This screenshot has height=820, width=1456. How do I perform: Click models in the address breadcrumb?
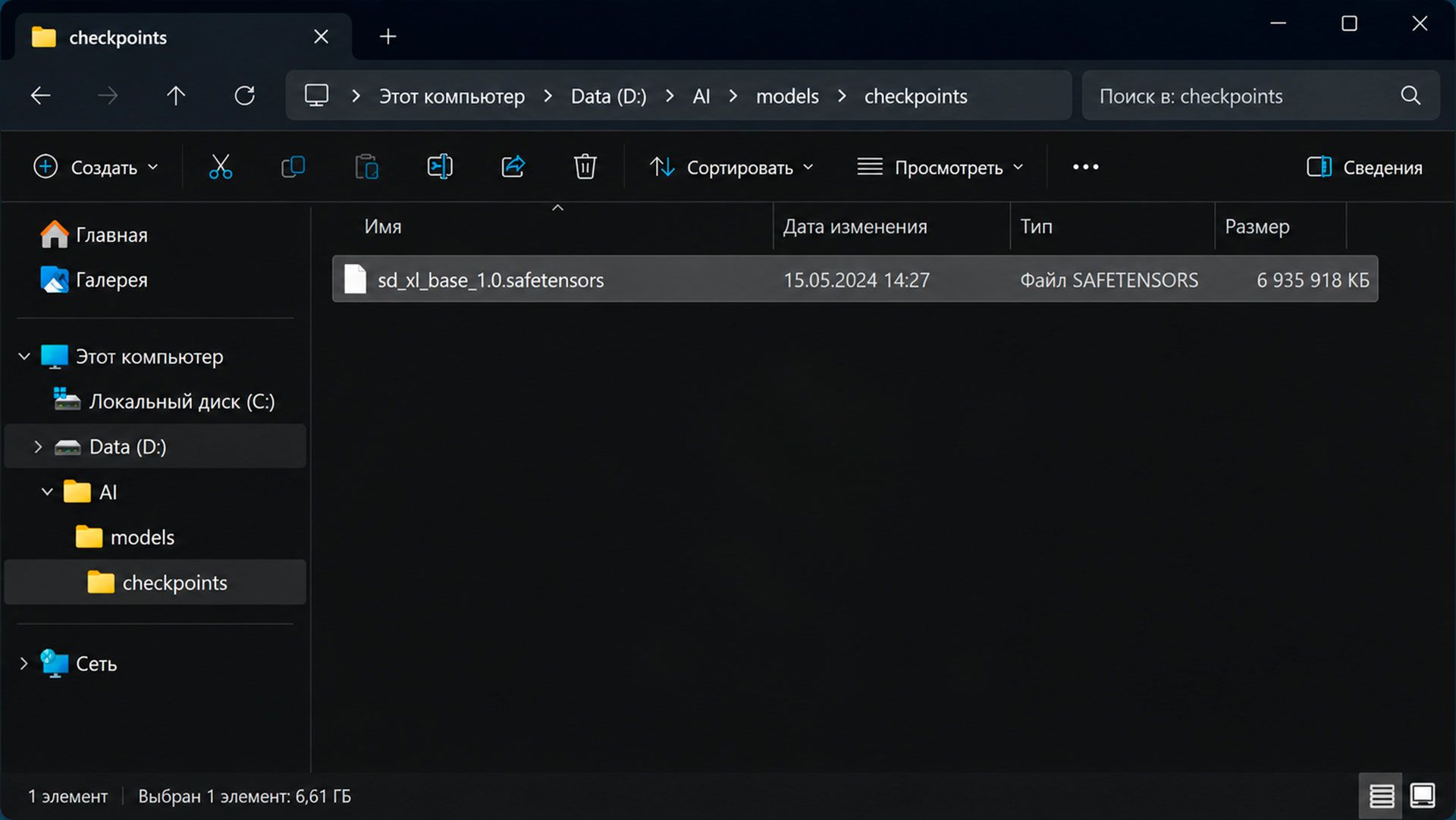coord(787,96)
